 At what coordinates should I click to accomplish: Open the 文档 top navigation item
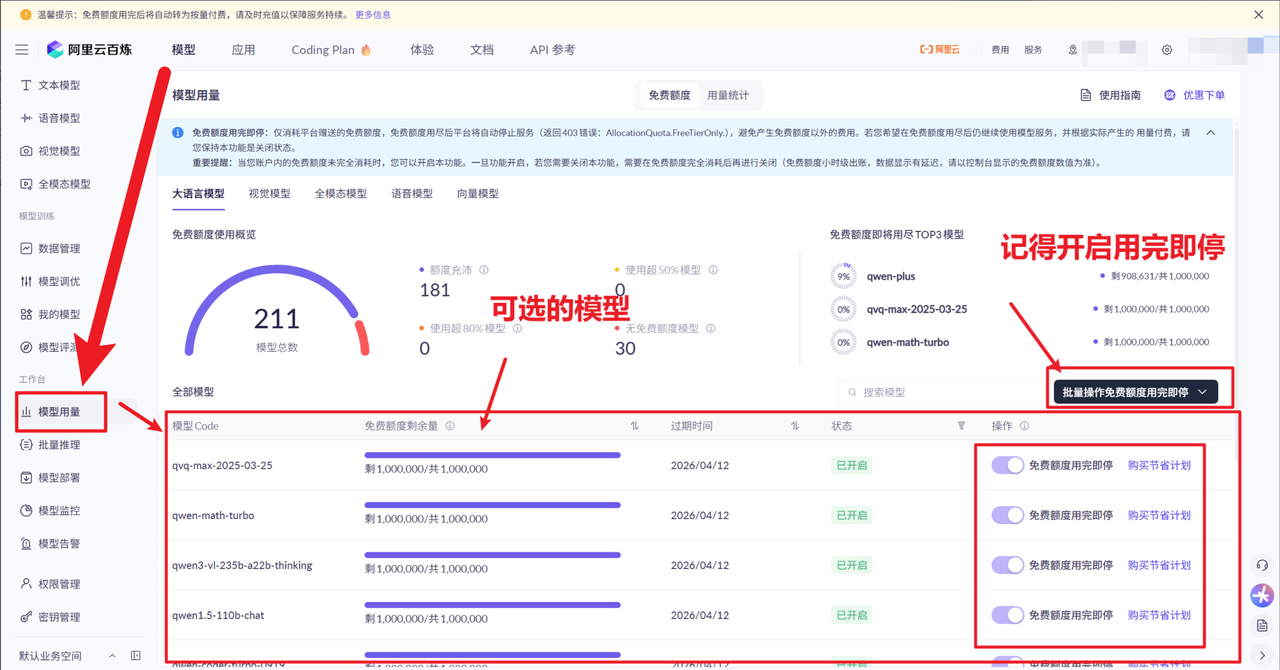click(482, 50)
